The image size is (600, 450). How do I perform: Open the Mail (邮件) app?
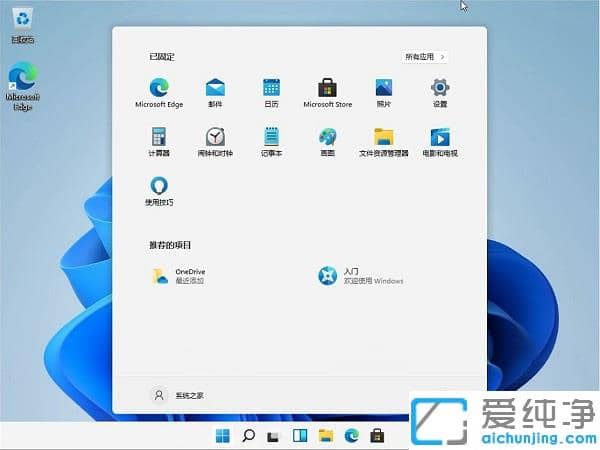pyautogui.click(x=215, y=93)
